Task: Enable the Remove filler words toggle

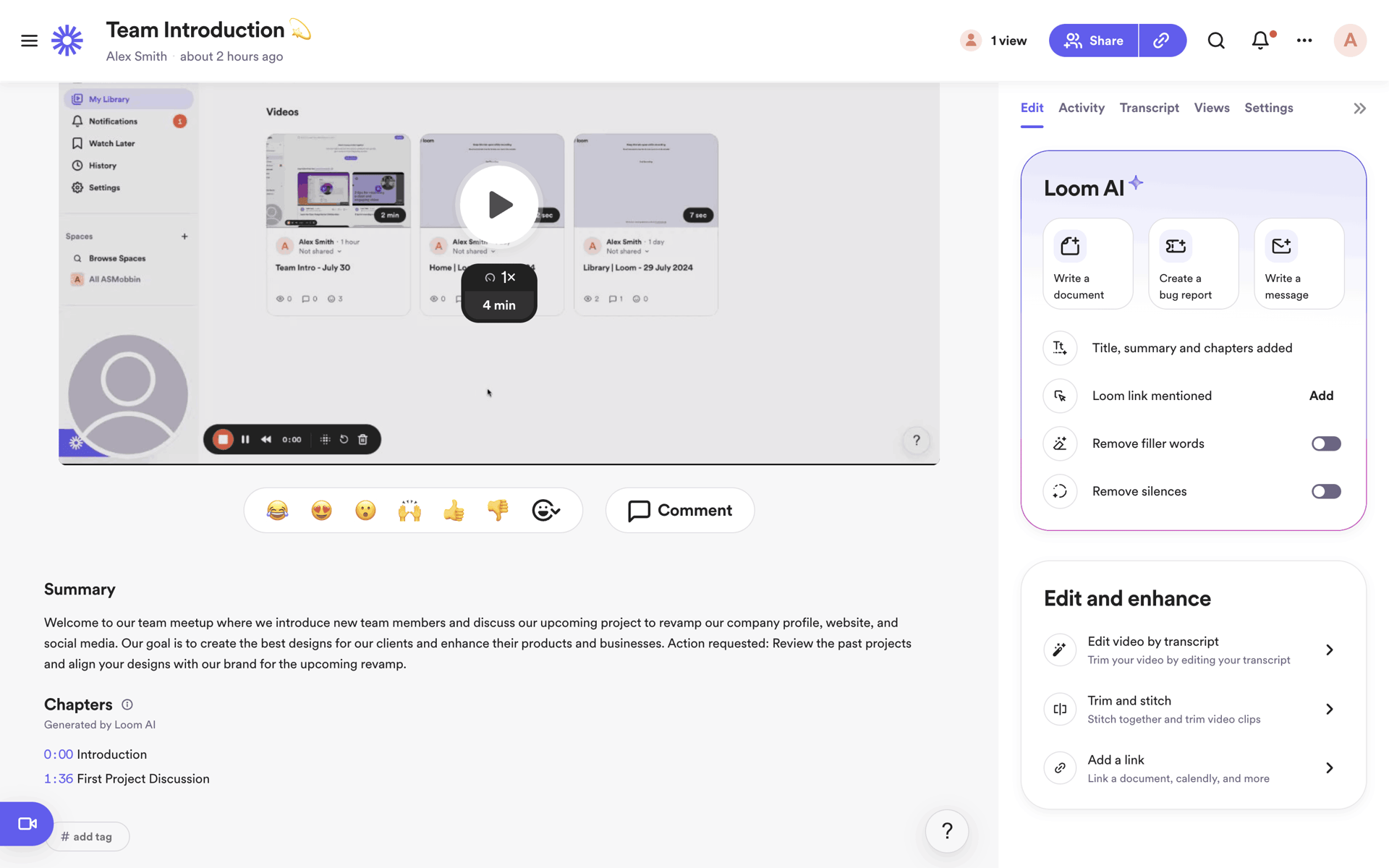Action: [1326, 443]
